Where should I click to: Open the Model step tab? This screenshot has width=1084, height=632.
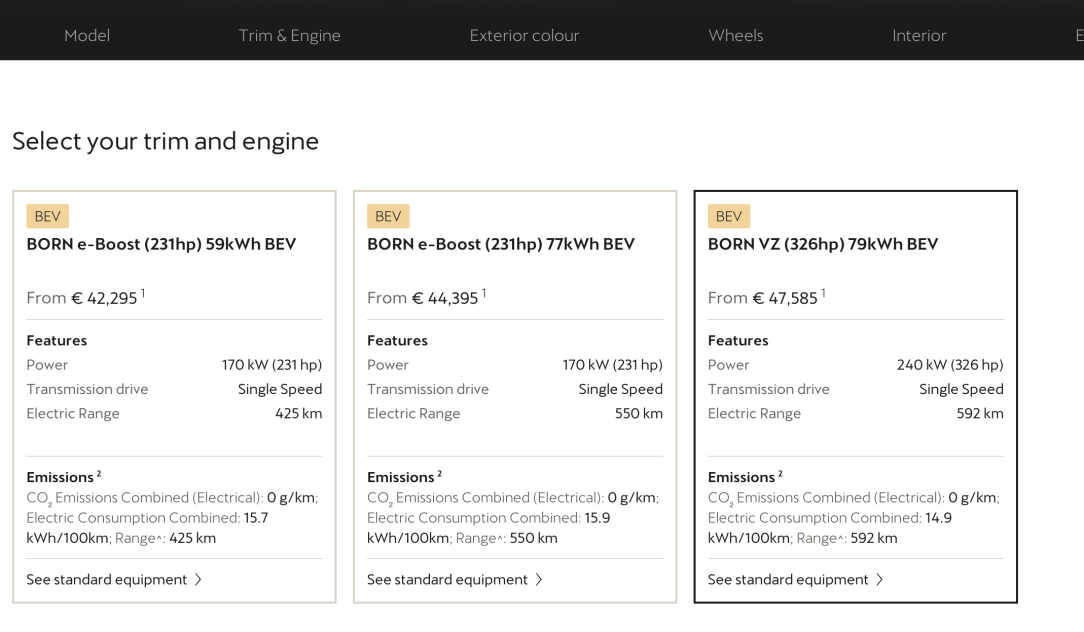coord(87,35)
